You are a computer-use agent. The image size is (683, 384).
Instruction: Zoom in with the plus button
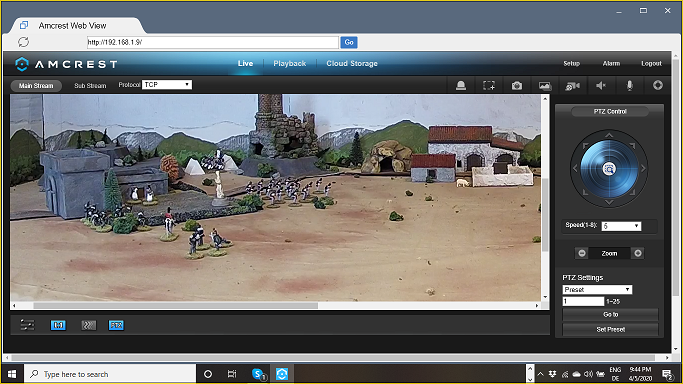[x=638, y=253]
